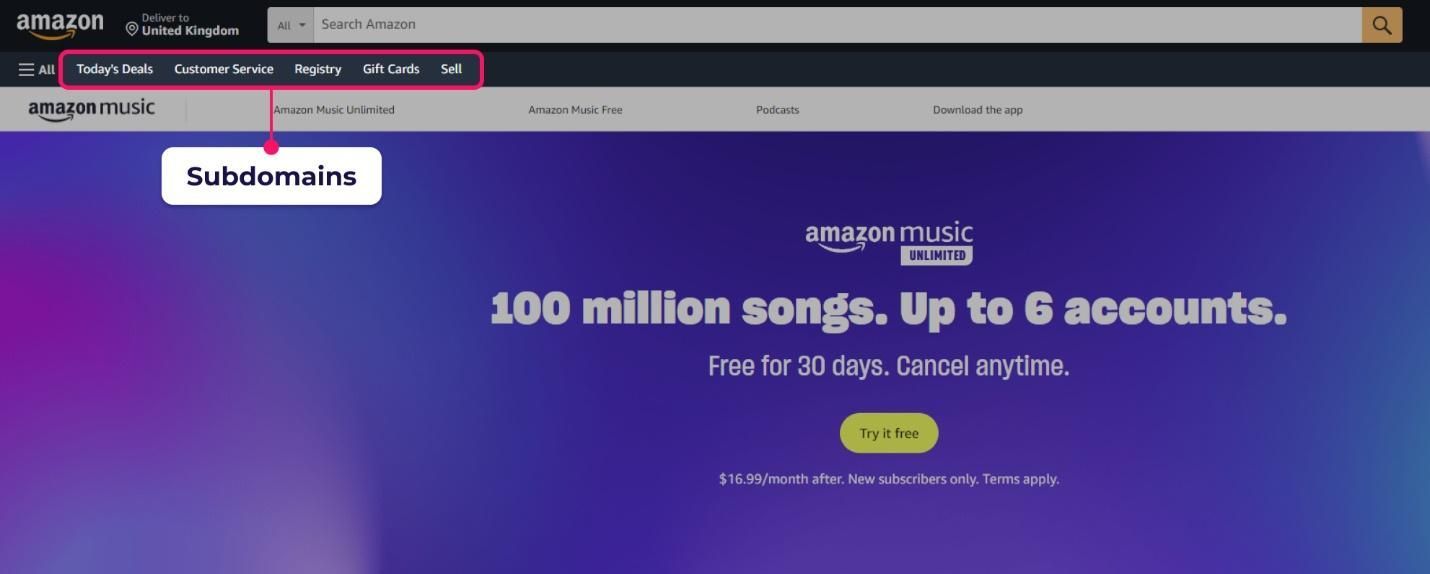Open the Podcasts tab
Screen dimensions: 1430x574
click(x=778, y=110)
